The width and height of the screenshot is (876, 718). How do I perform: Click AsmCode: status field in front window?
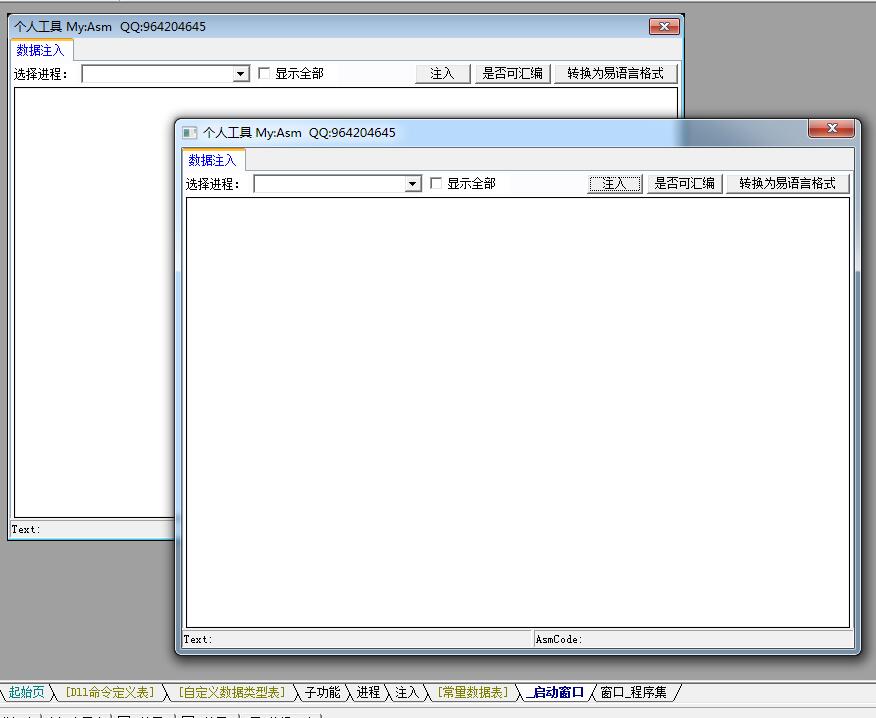pos(694,639)
